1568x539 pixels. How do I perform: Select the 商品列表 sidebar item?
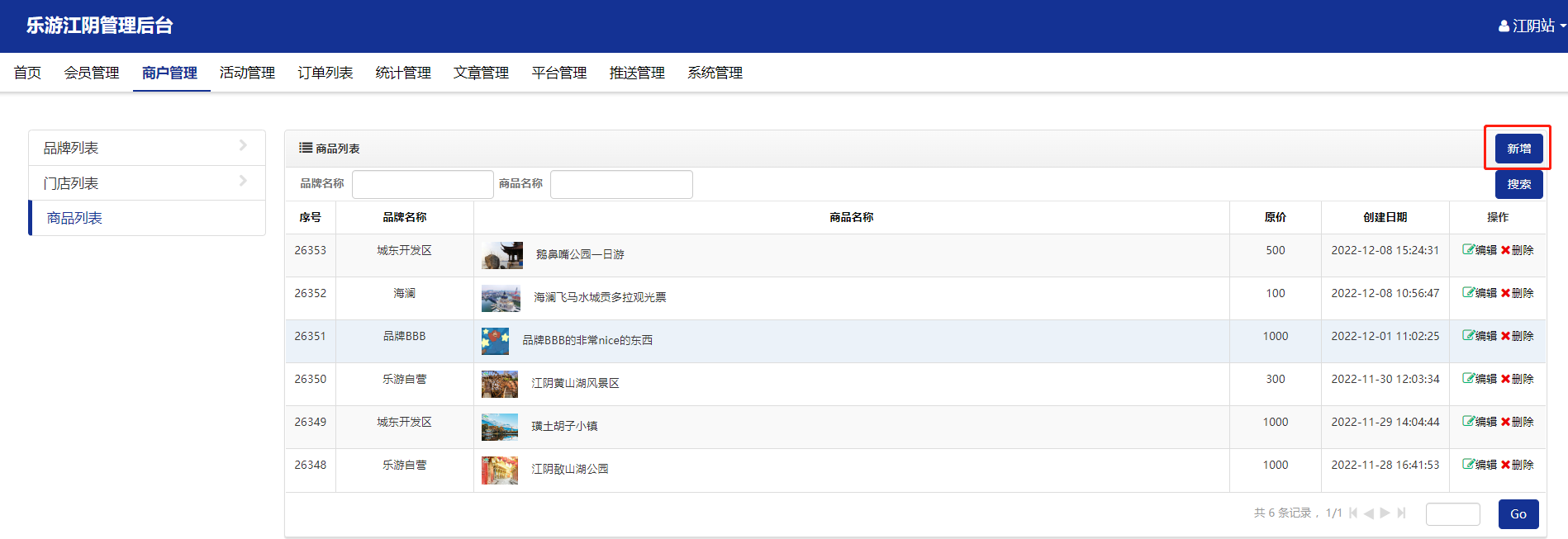click(x=74, y=218)
